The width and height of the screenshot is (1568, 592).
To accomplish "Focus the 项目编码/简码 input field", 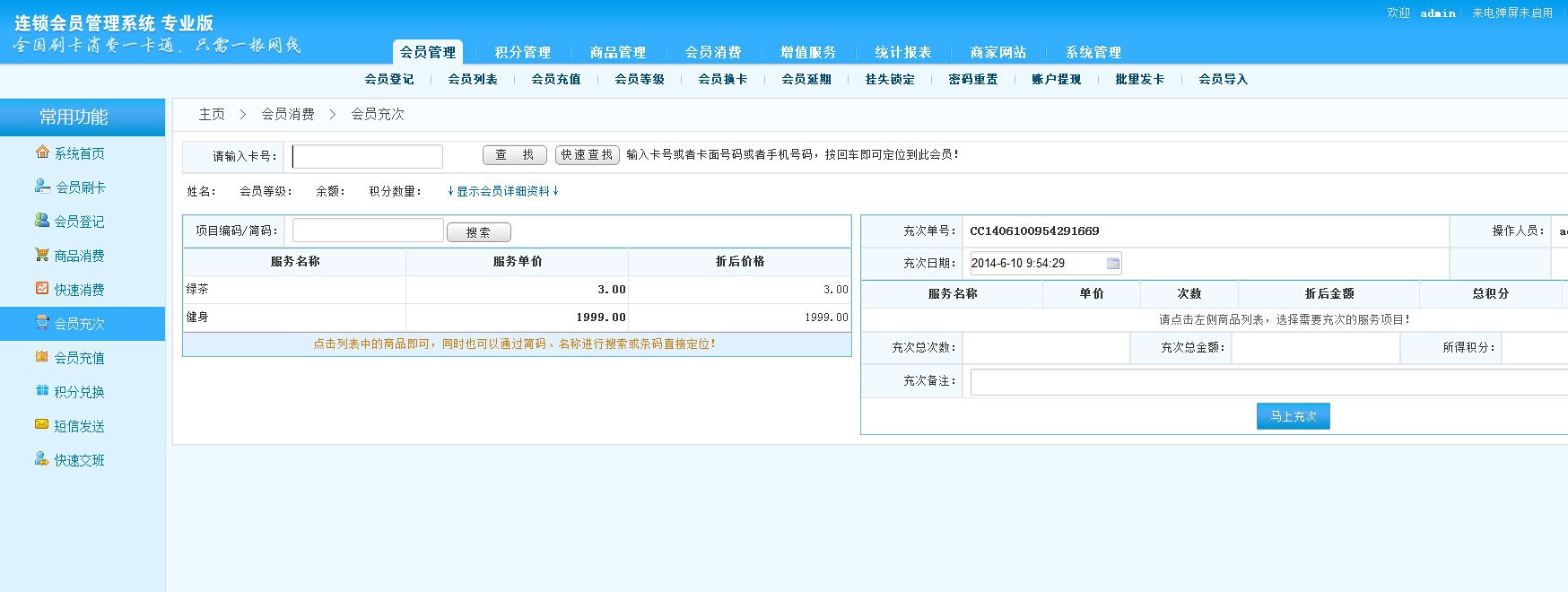I will click(x=368, y=231).
